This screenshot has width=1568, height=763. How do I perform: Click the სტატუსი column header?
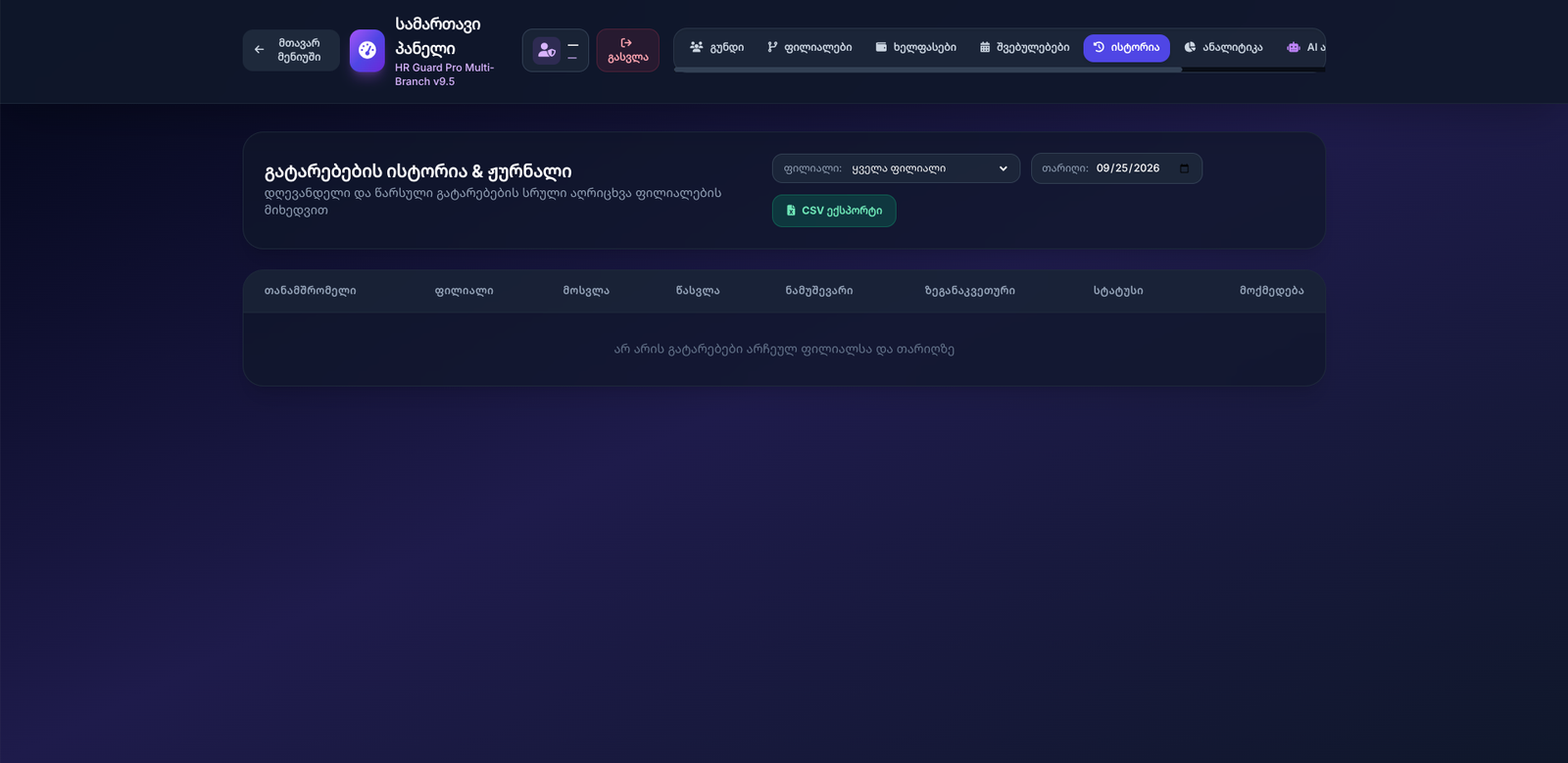point(1118,291)
